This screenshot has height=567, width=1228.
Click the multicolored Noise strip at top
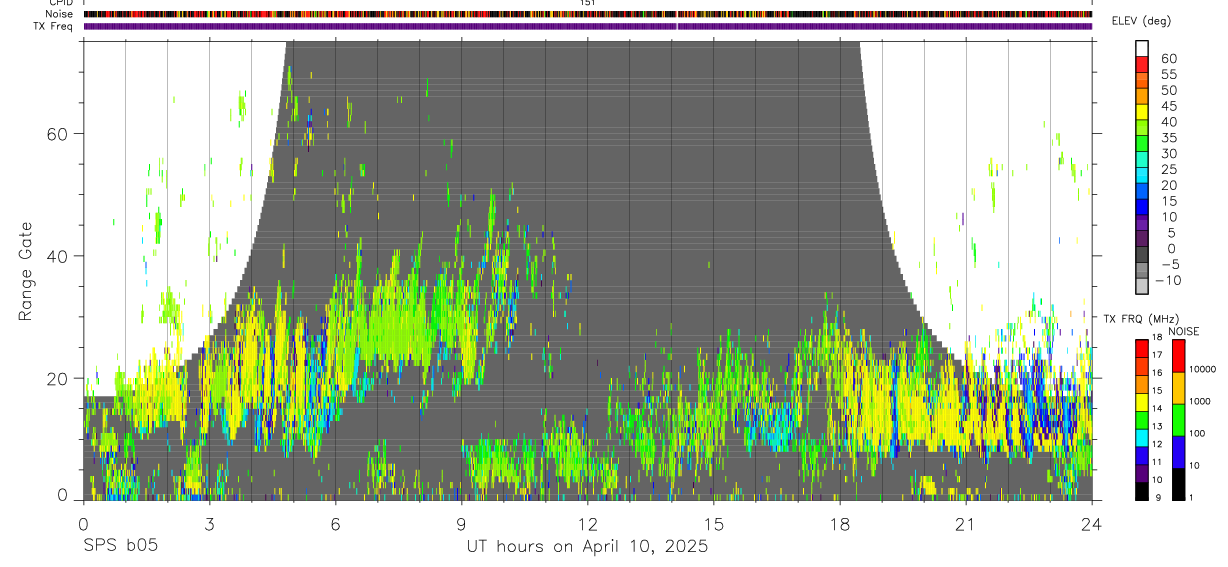[x=587, y=14]
